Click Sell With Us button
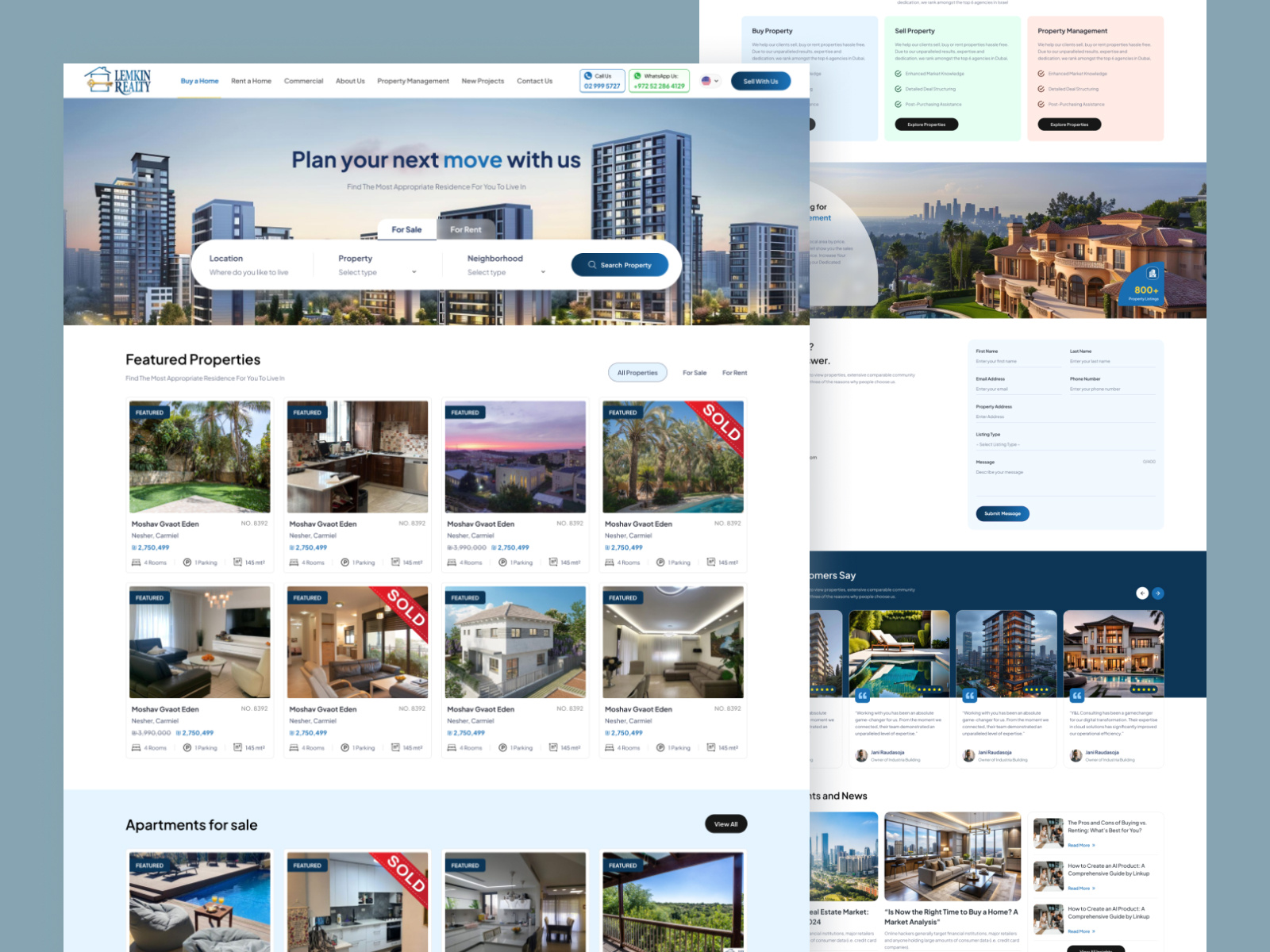This screenshot has height=952, width=1270. click(760, 81)
